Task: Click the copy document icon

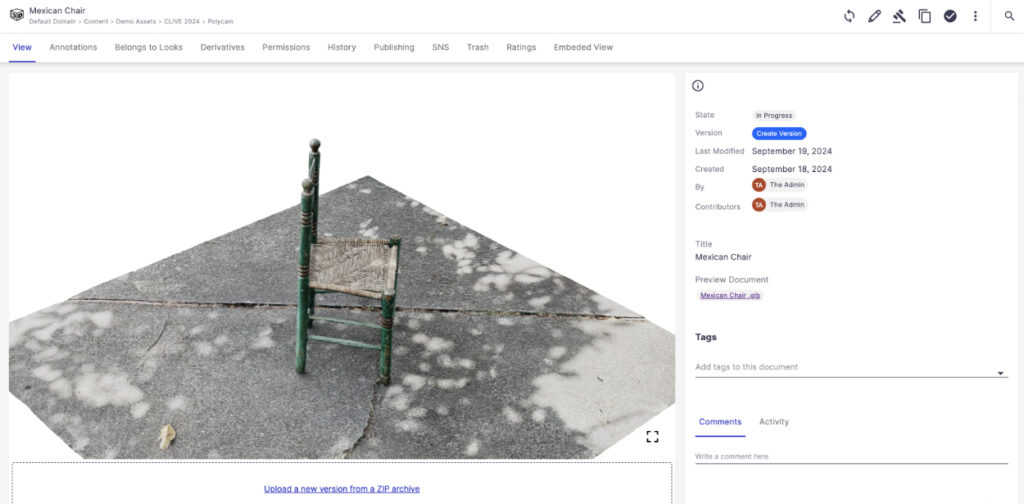Action: pos(925,16)
